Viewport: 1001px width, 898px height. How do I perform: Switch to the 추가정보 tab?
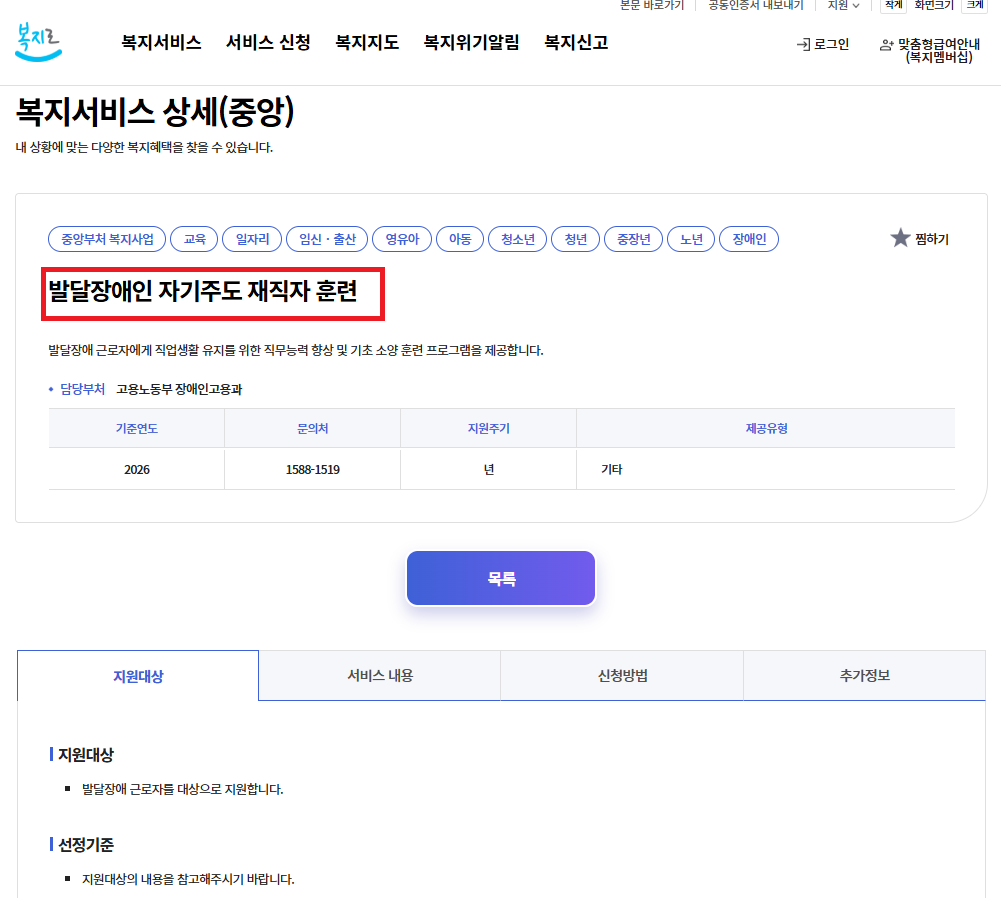[864, 676]
